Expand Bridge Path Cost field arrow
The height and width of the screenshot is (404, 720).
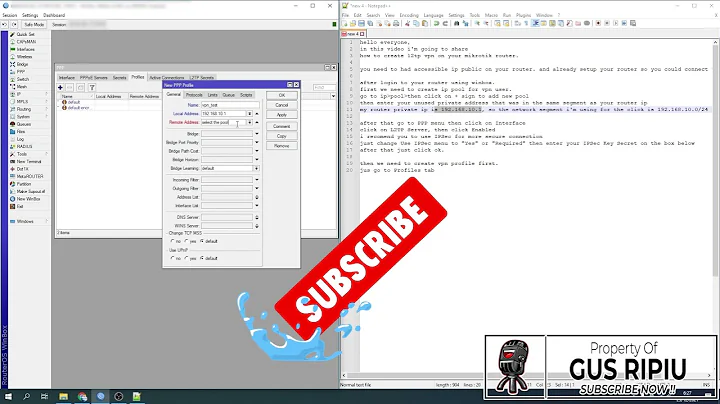[257, 151]
